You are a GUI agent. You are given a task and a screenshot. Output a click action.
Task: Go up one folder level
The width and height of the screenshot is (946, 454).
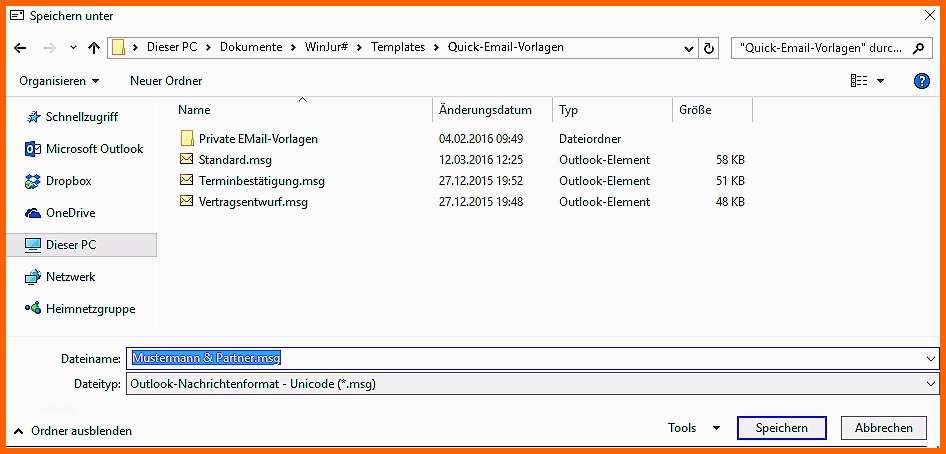click(94, 48)
